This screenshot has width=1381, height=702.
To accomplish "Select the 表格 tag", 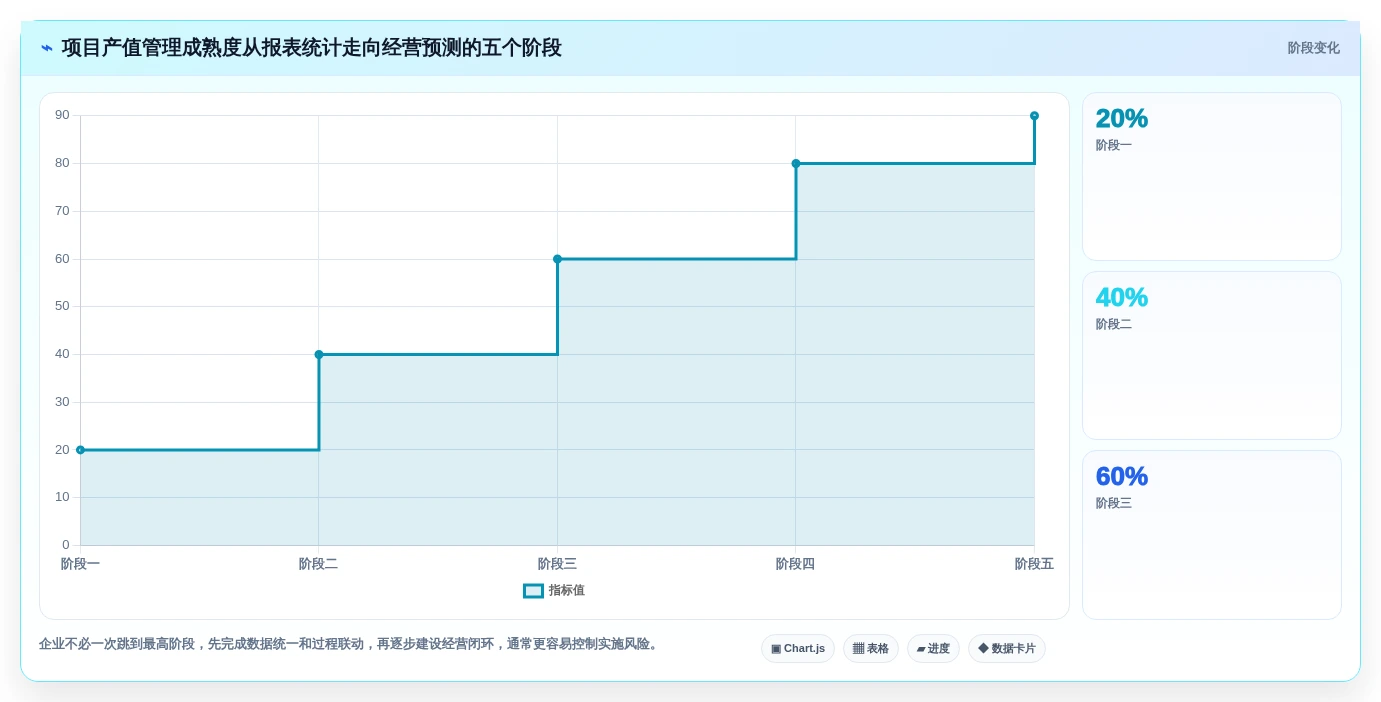I will pos(871,649).
